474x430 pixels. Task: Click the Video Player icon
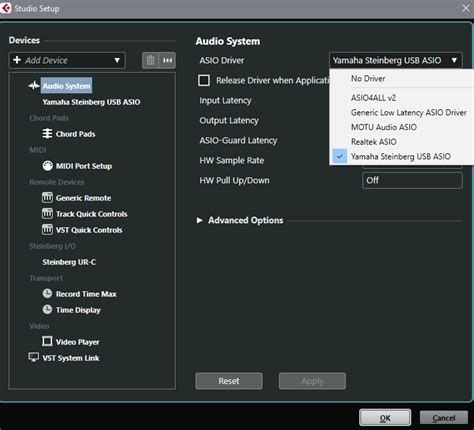(47, 341)
